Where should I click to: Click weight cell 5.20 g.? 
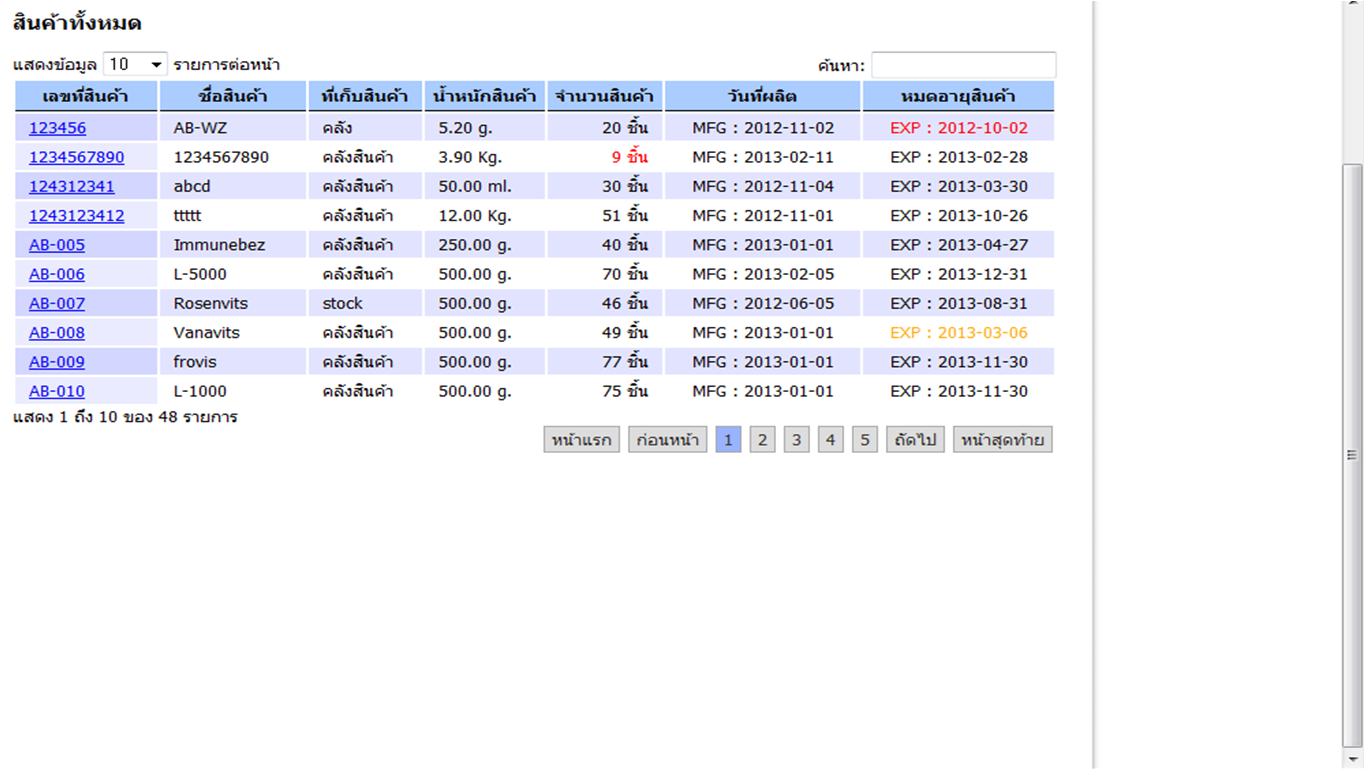(x=485, y=128)
